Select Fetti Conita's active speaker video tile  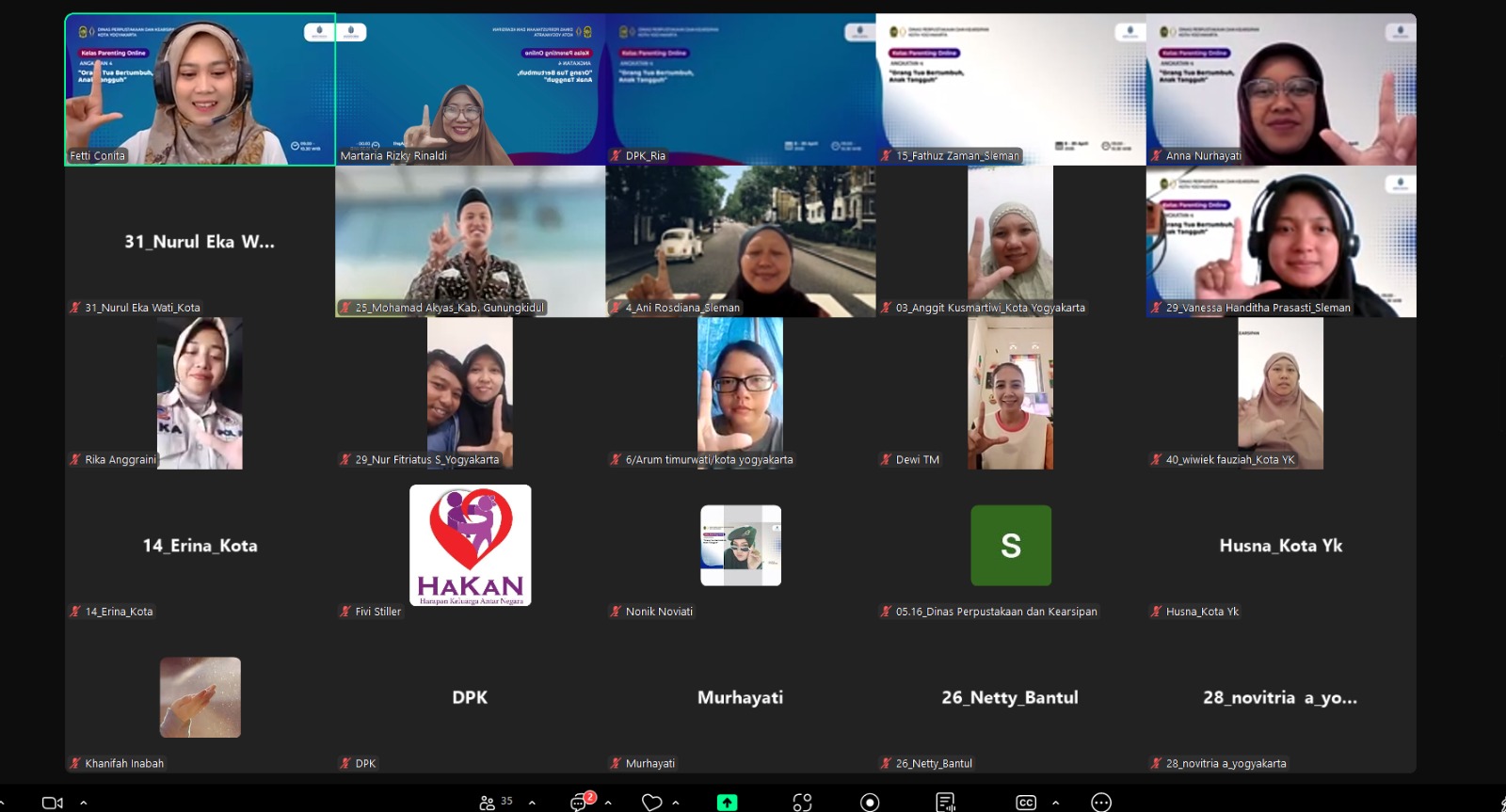pyautogui.click(x=200, y=89)
